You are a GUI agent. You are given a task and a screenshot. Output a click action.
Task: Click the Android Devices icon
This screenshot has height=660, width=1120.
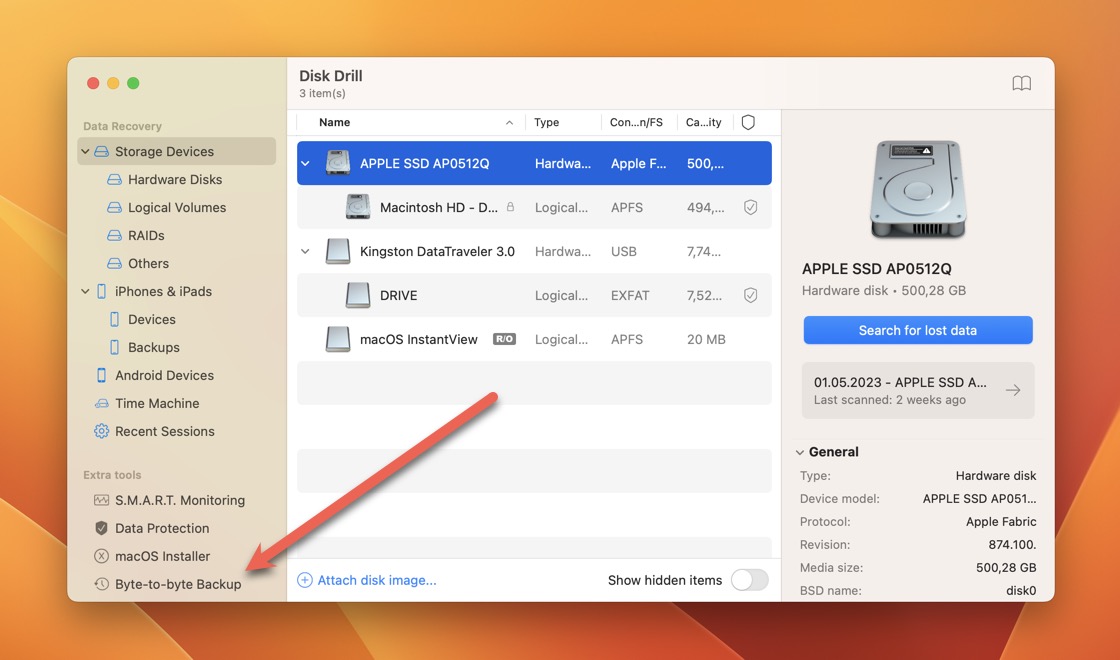pyautogui.click(x=101, y=376)
